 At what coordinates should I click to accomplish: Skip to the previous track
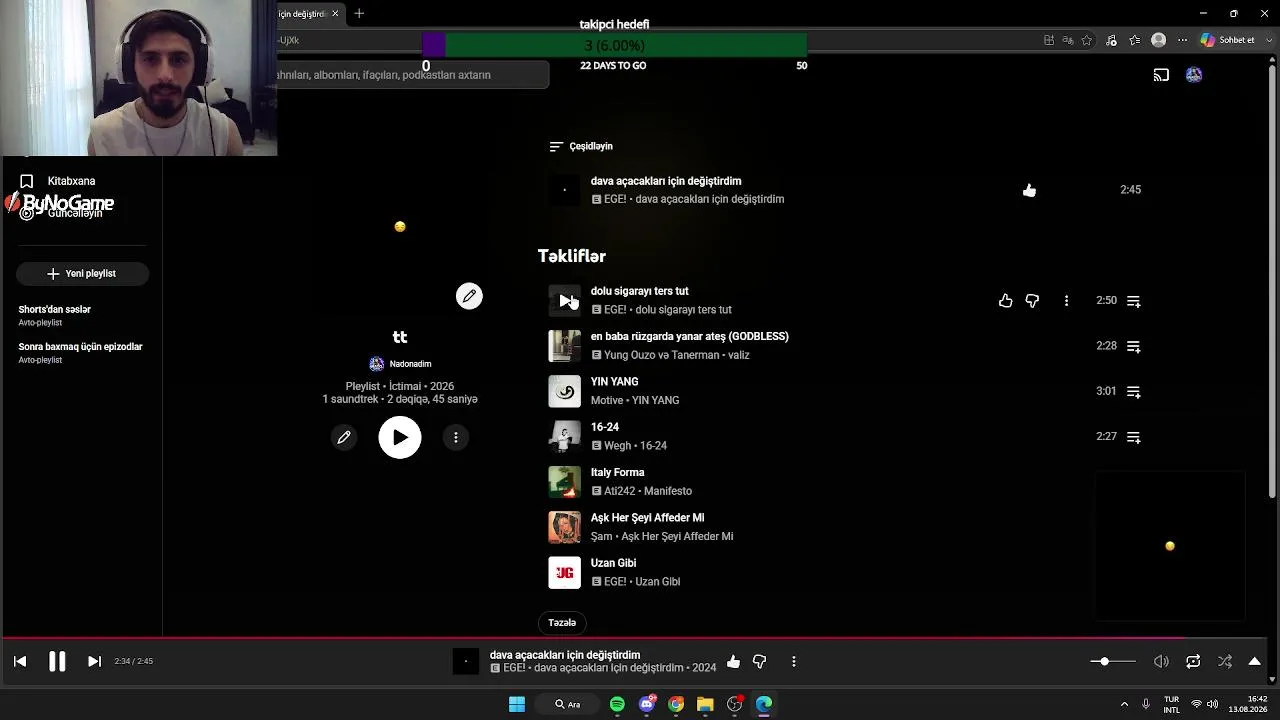20,661
